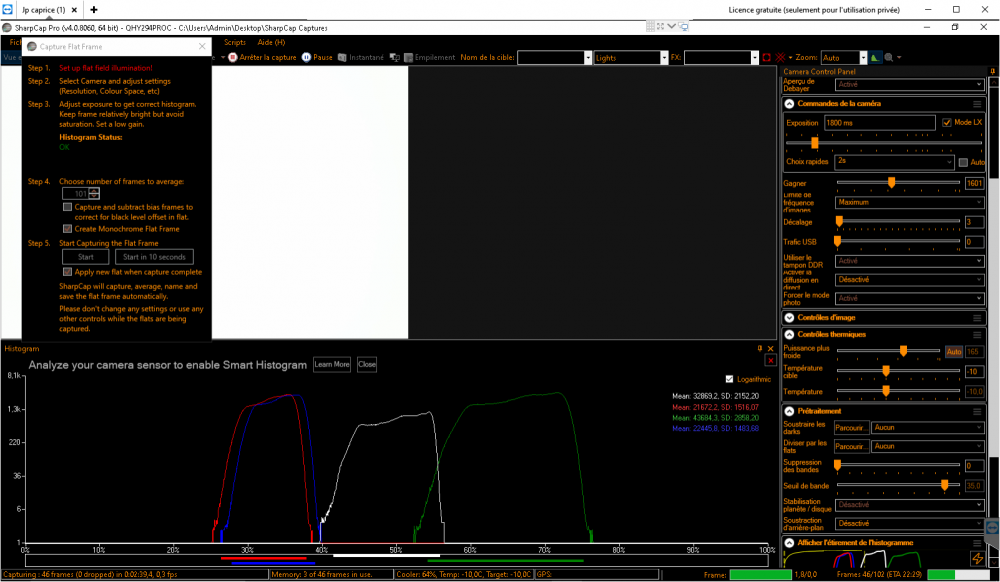Open the Soustraction d'arrière-plan dropdown

point(909,523)
